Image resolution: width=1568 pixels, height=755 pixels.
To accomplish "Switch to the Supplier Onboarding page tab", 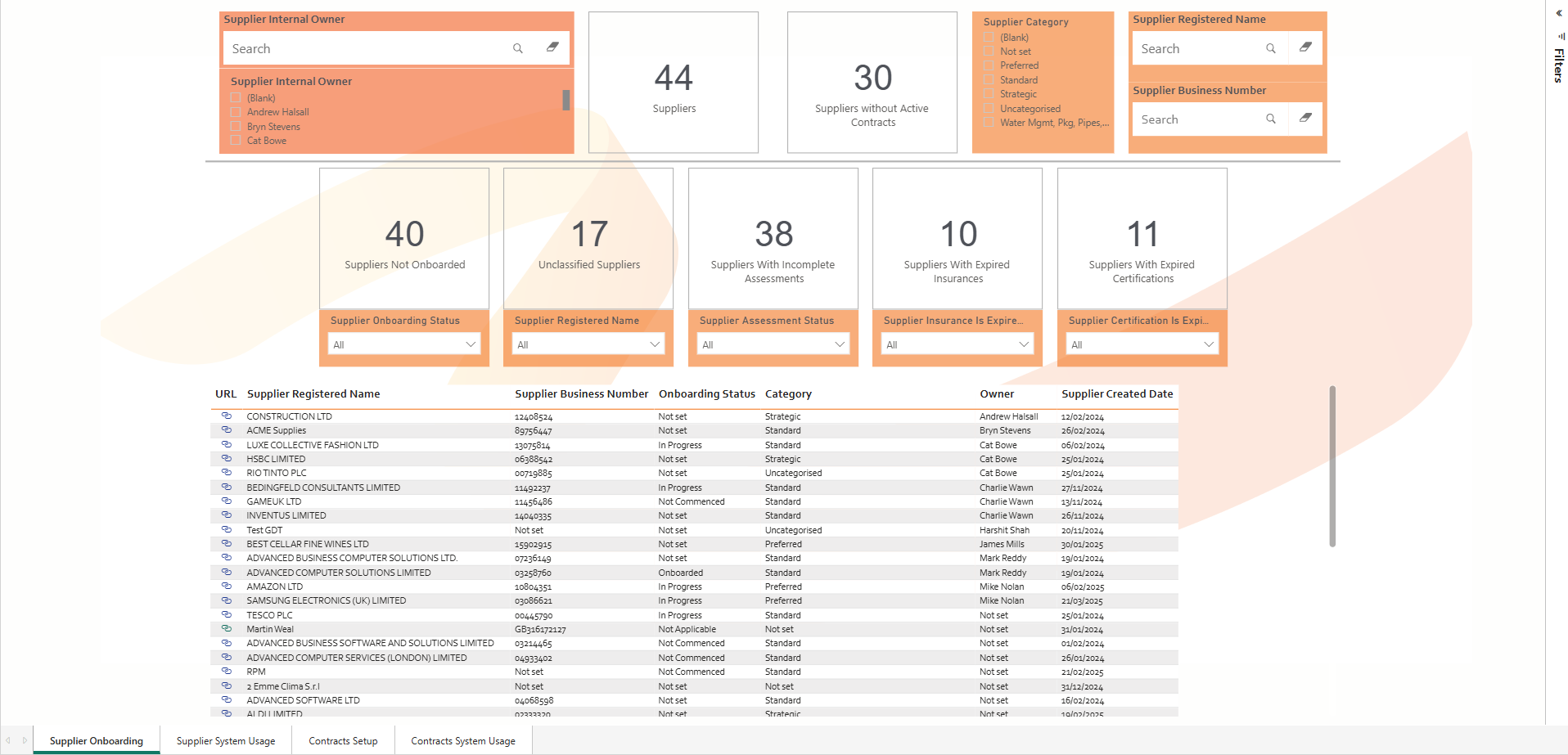I will [97, 741].
